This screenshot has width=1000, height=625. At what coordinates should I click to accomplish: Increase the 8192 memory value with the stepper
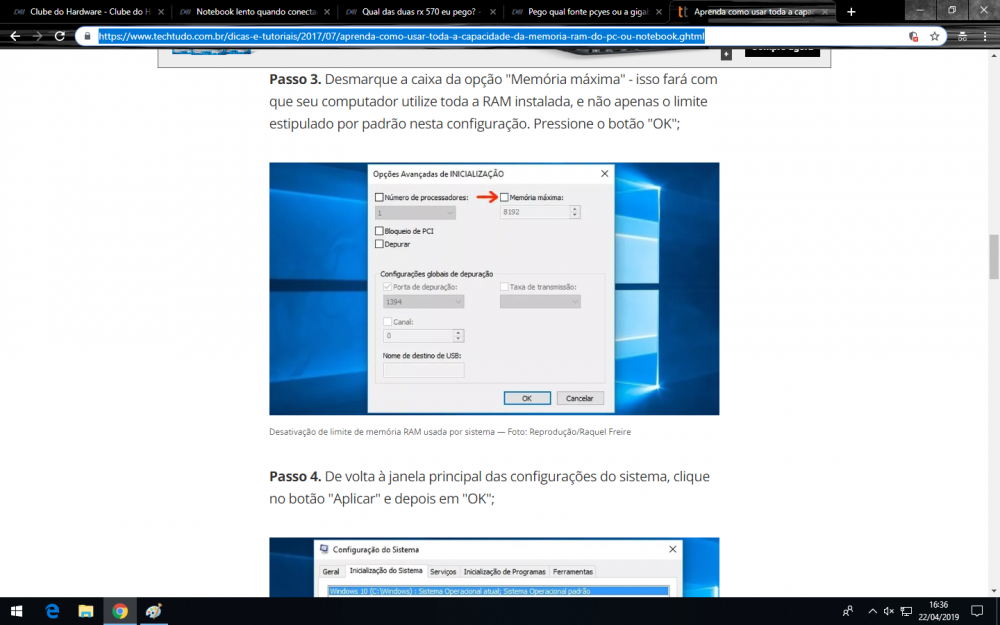click(573, 208)
